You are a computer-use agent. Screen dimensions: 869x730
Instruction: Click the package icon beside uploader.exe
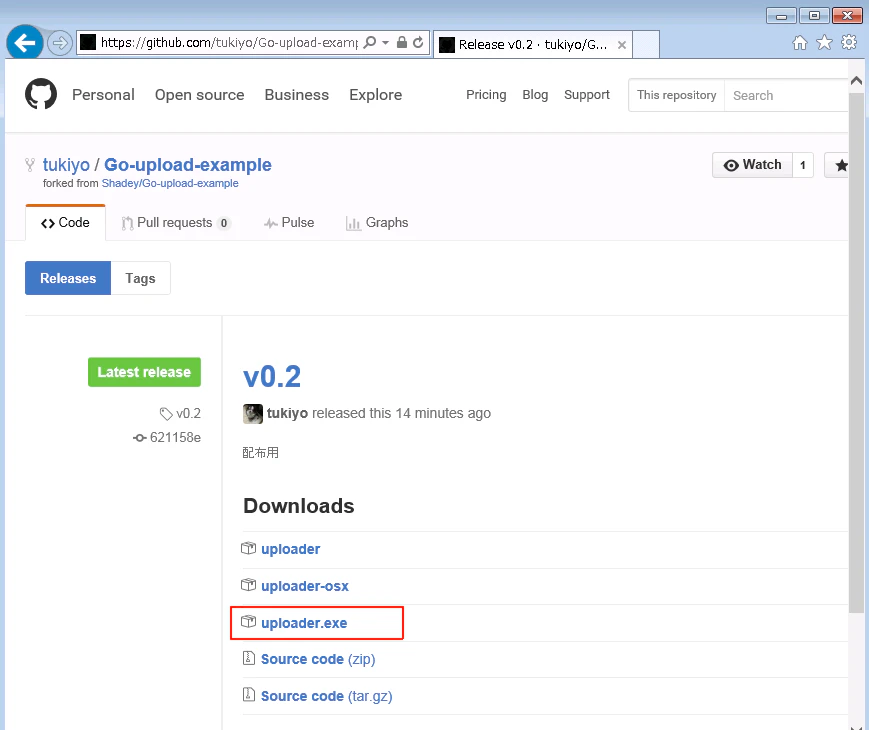coord(248,622)
